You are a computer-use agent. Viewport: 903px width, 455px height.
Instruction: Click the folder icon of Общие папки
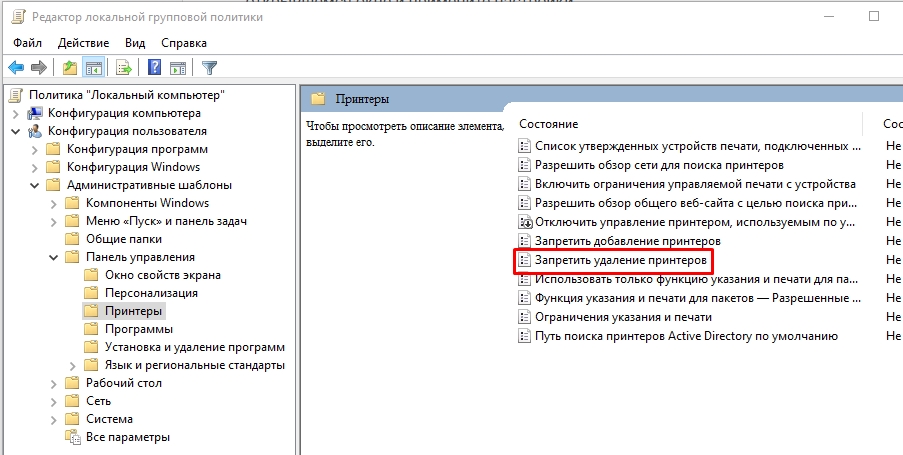[x=72, y=239]
